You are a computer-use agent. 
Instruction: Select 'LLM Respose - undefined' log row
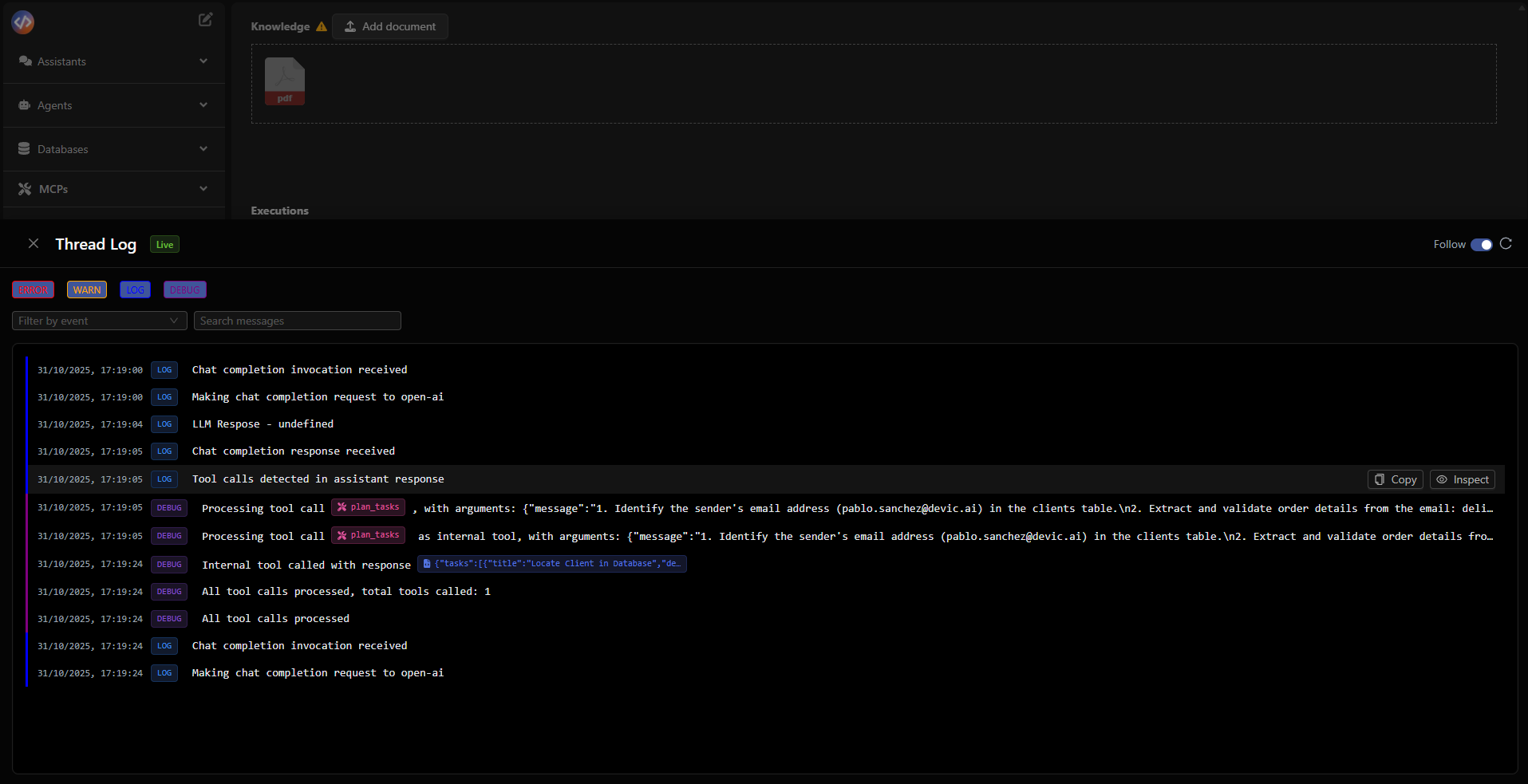[x=766, y=424]
